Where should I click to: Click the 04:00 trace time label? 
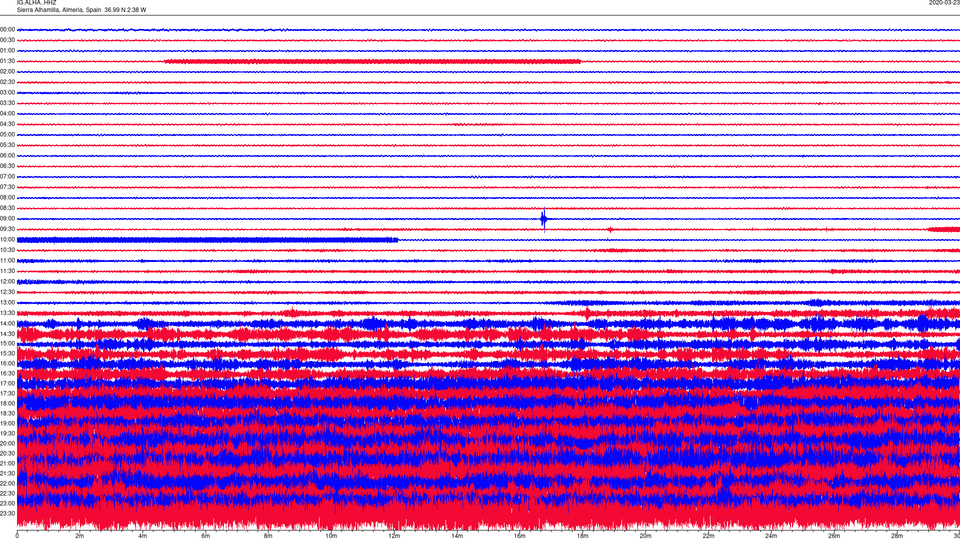tap(7, 113)
